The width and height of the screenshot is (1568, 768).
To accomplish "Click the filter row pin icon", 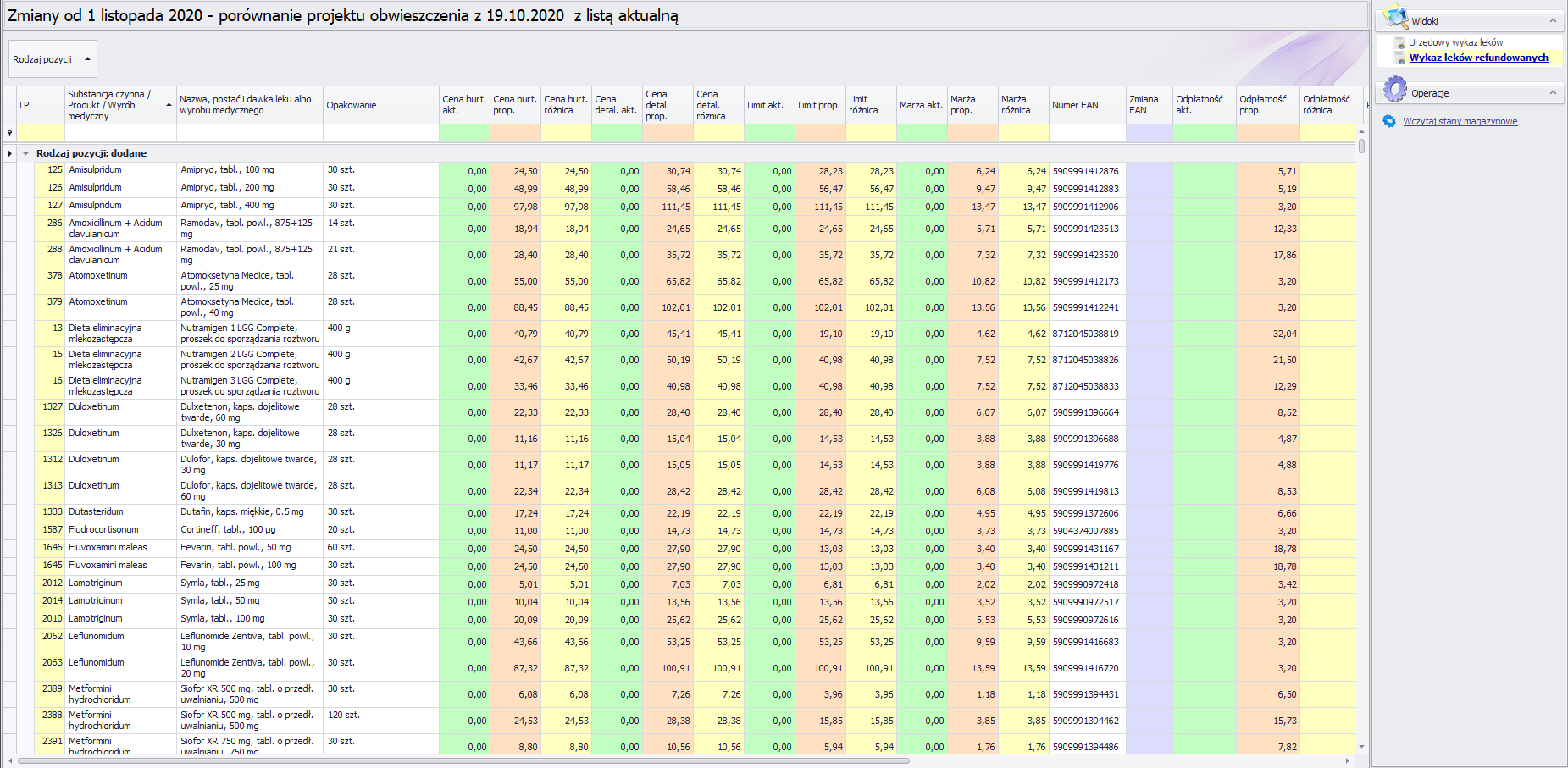I will pos(10,133).
